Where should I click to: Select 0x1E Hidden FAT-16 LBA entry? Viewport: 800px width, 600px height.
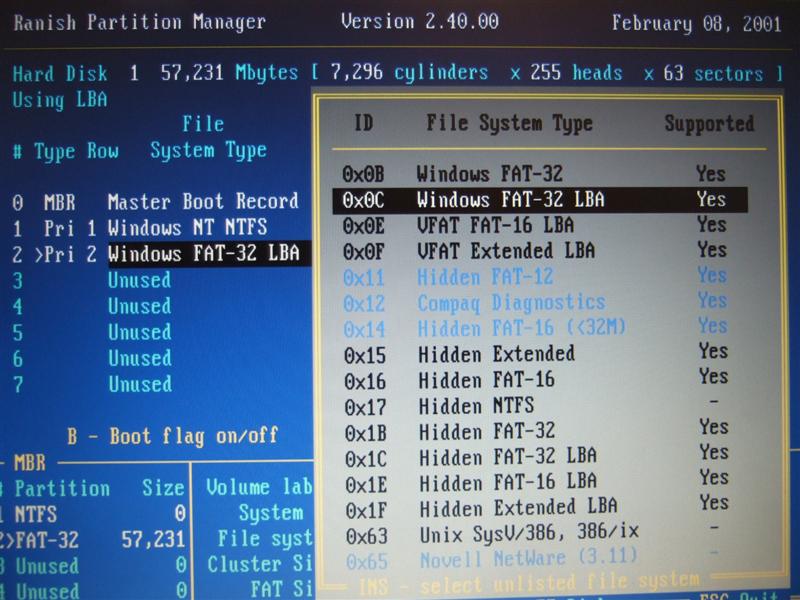536,482
